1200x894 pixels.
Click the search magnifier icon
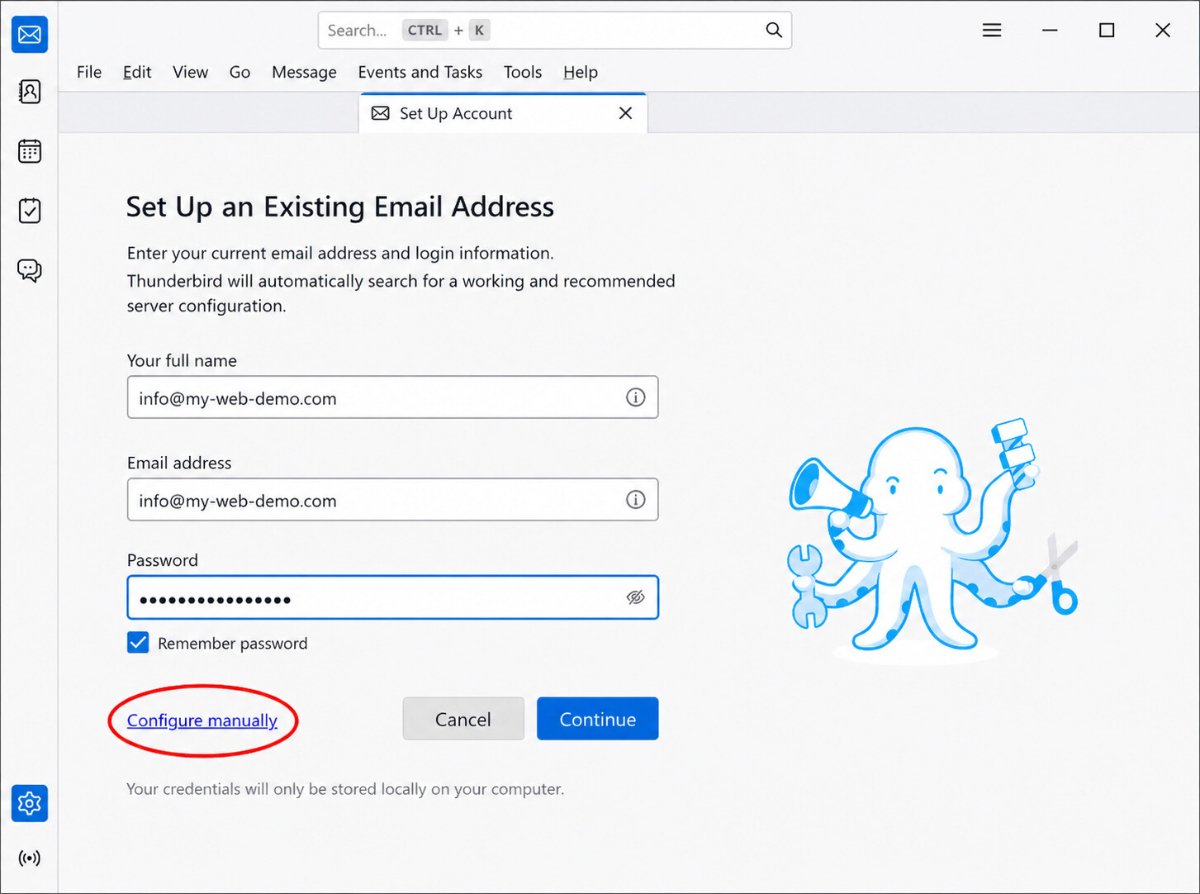774,30
